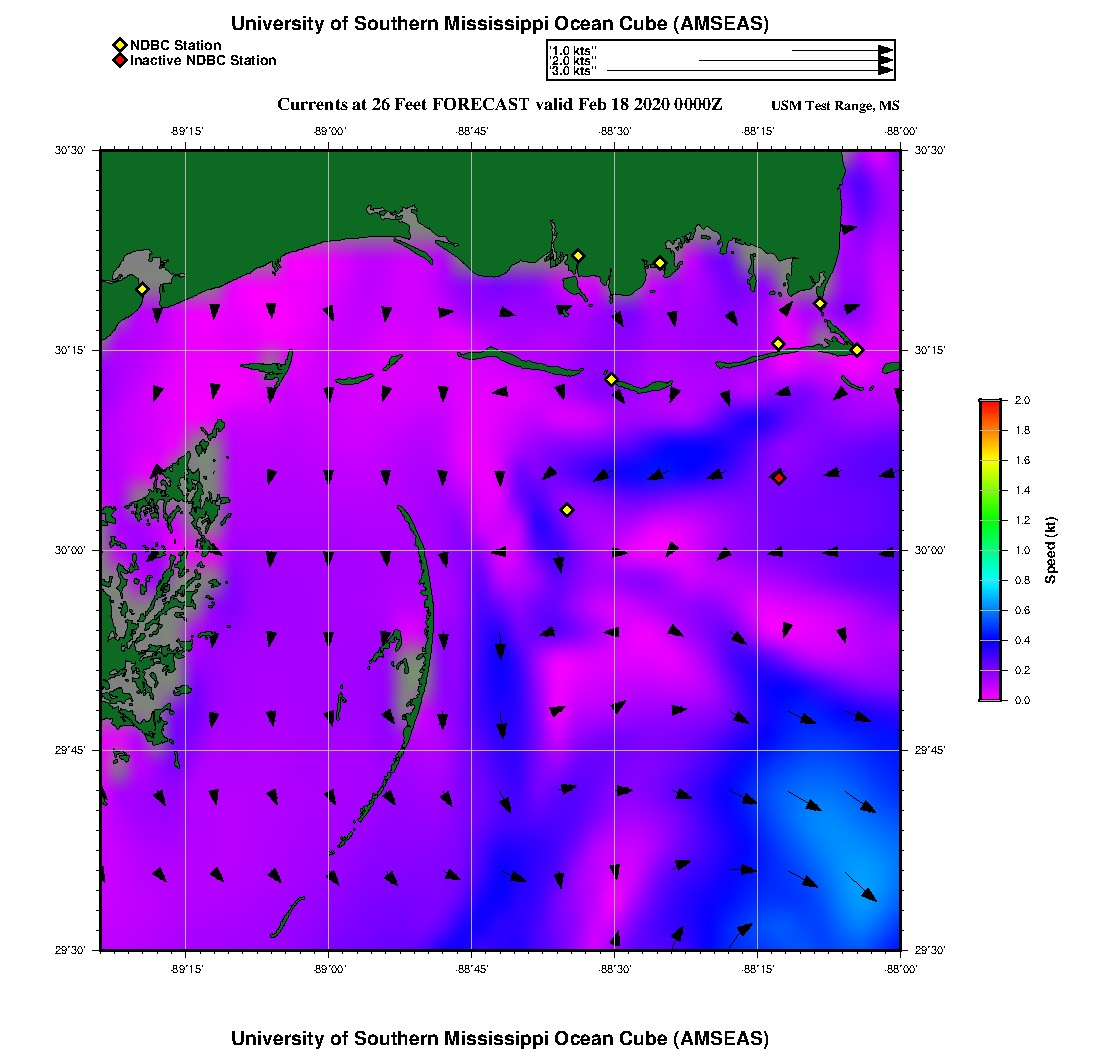Viewport: 1100px width, 1050px height.
Task: Click the bottom 'University of Southern Mississippi Ocean Cube' caption
Action: 499,1038
